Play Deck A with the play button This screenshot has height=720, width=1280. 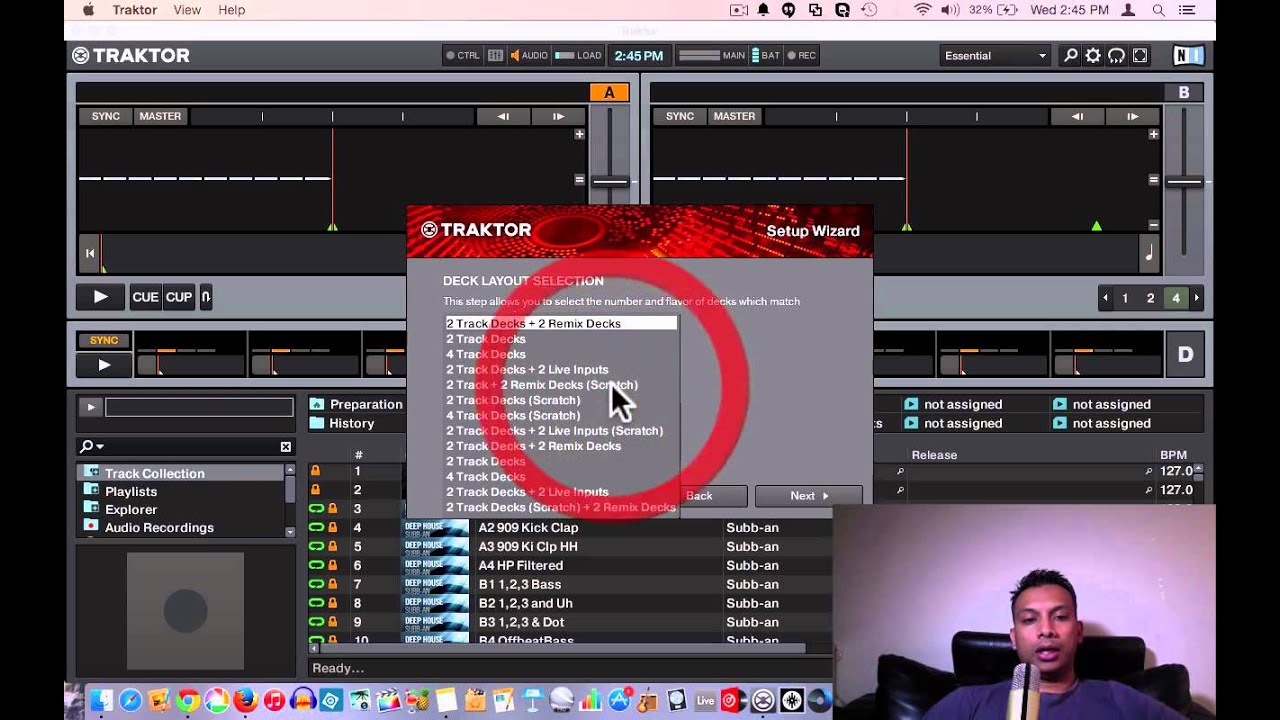[101, 297]
